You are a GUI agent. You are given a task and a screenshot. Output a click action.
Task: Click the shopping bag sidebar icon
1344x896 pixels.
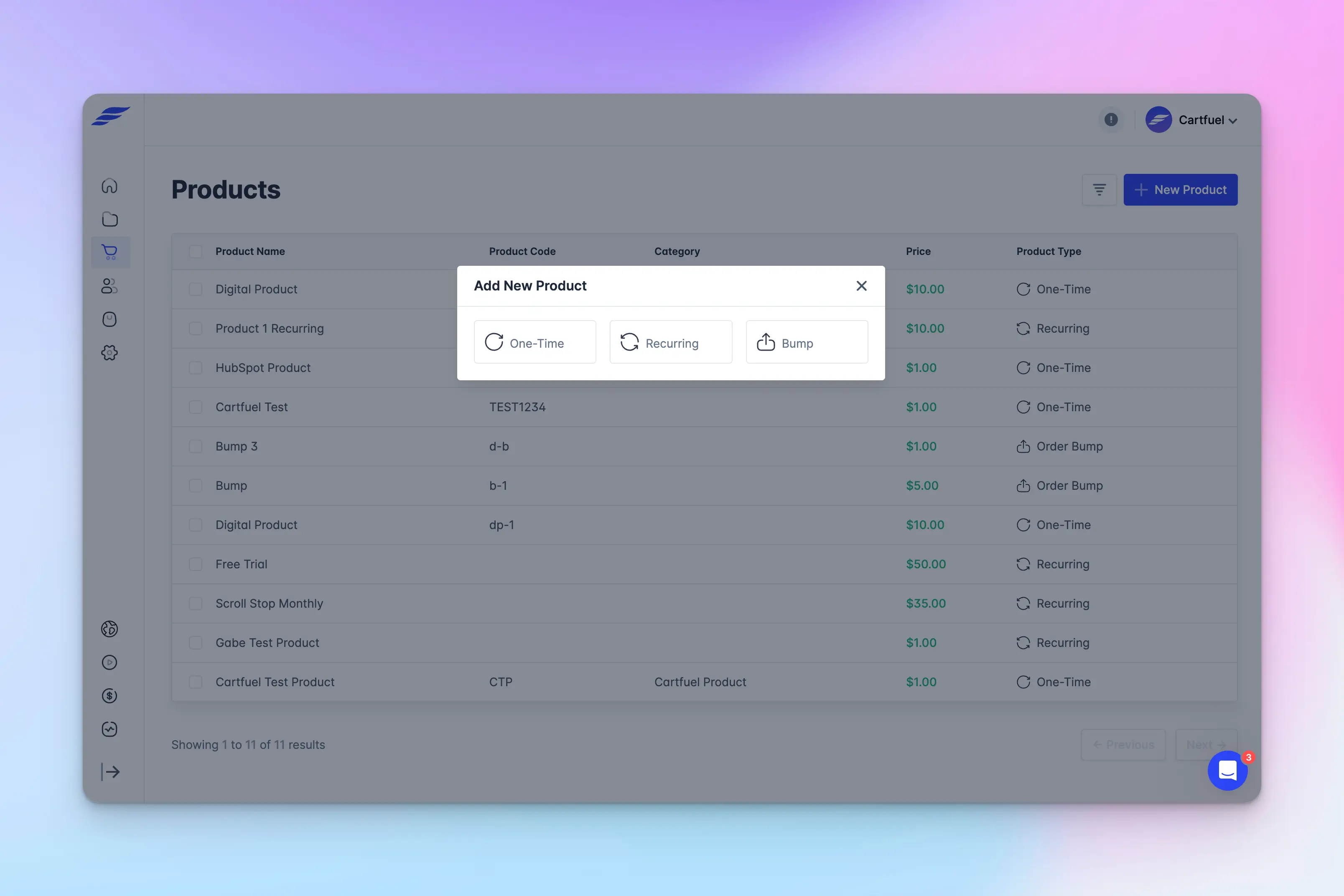coord(110,319)
